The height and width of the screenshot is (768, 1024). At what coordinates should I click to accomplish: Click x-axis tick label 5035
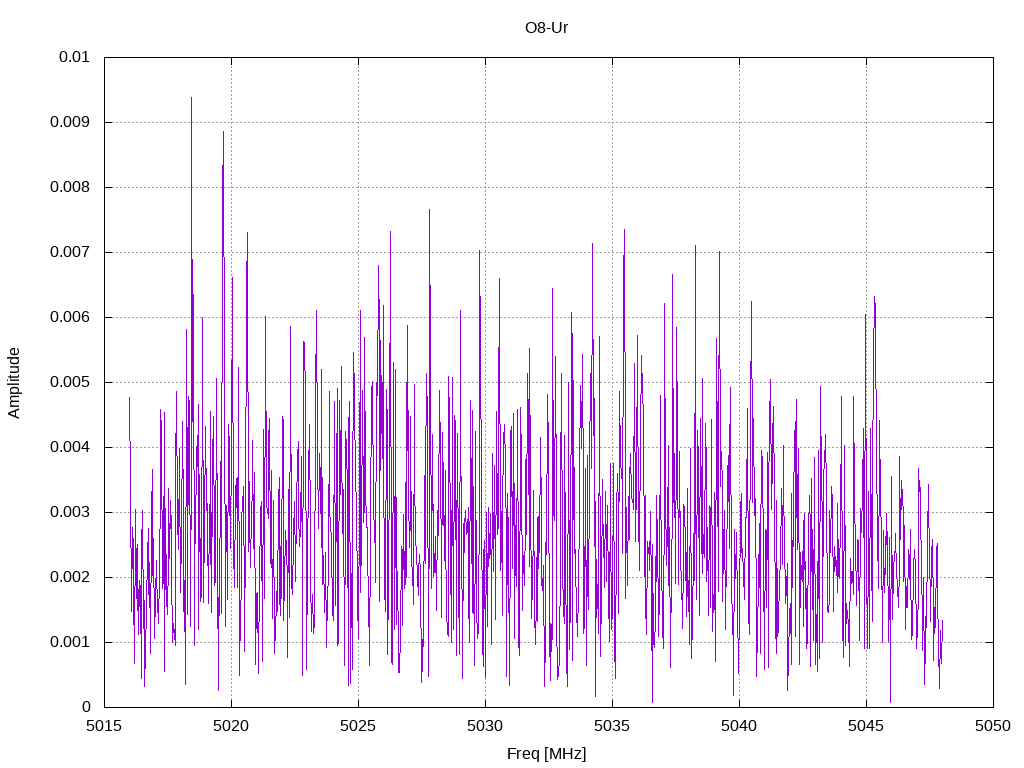612,726
